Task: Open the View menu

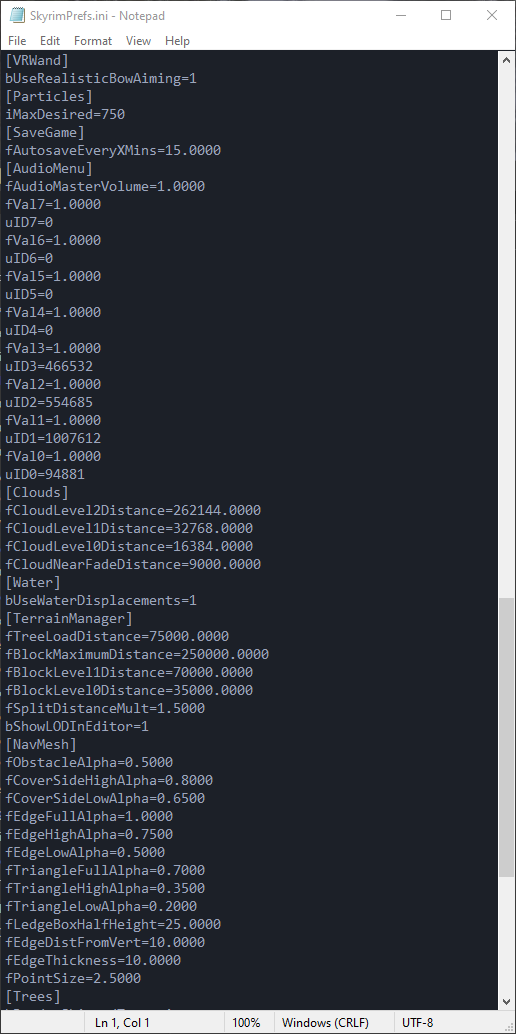Action: pos(139,41)
